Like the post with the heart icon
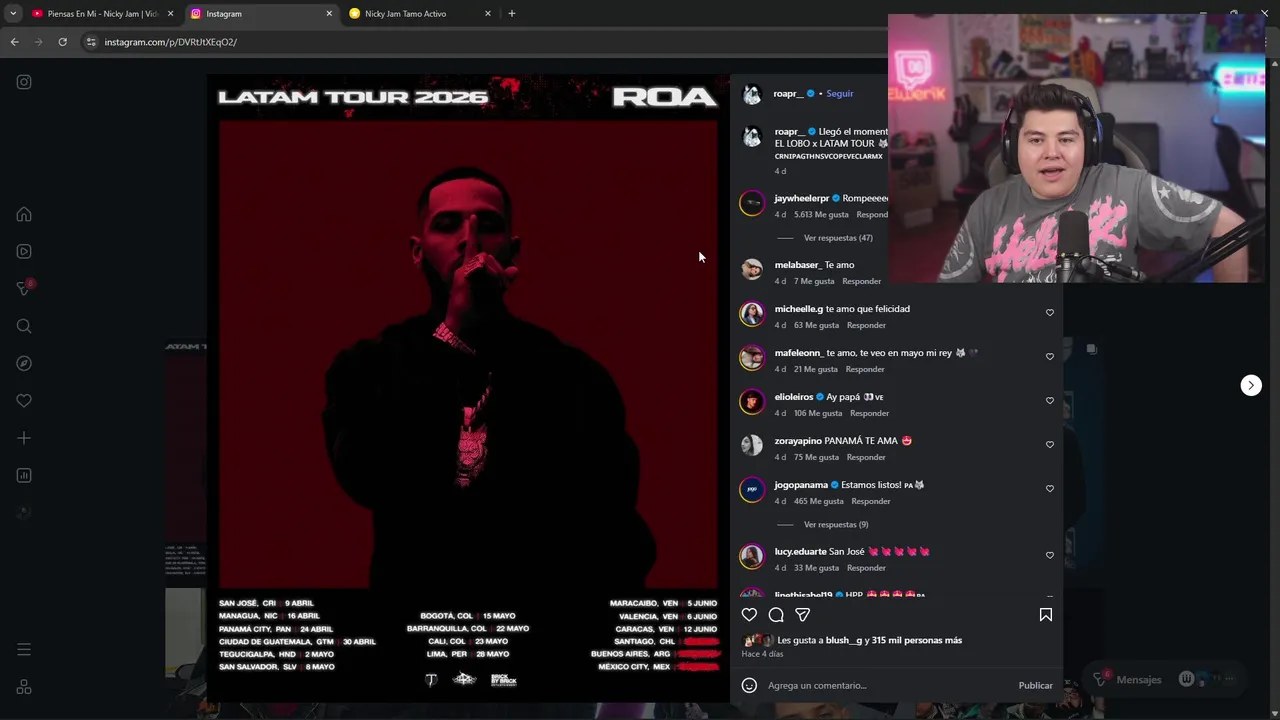The height and width of the screenshot is (720, 1280). (x=749, y=615)
